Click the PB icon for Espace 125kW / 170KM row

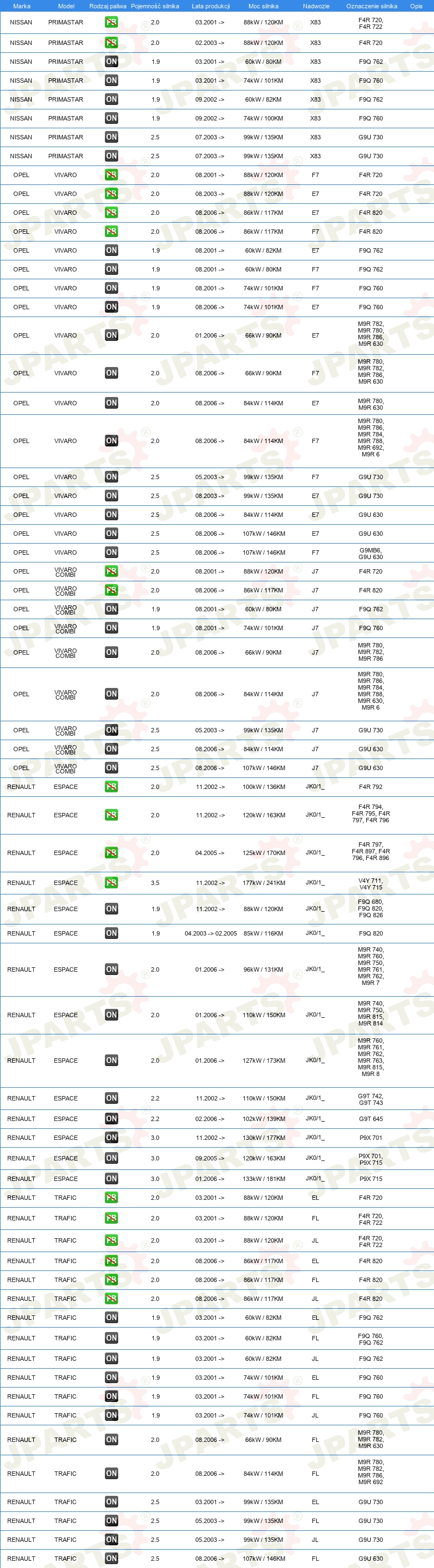pos(112,853)
